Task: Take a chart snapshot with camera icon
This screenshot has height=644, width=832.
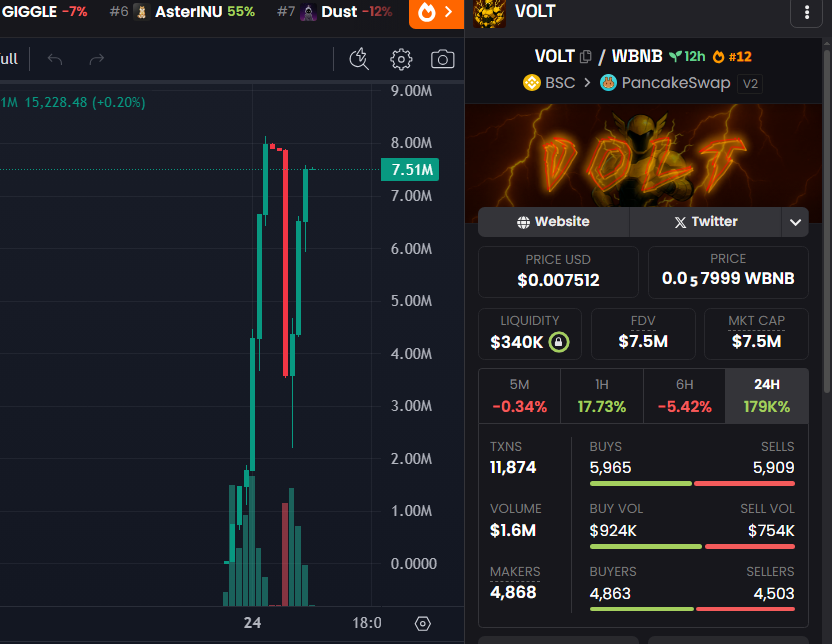Action: point(443,59)
